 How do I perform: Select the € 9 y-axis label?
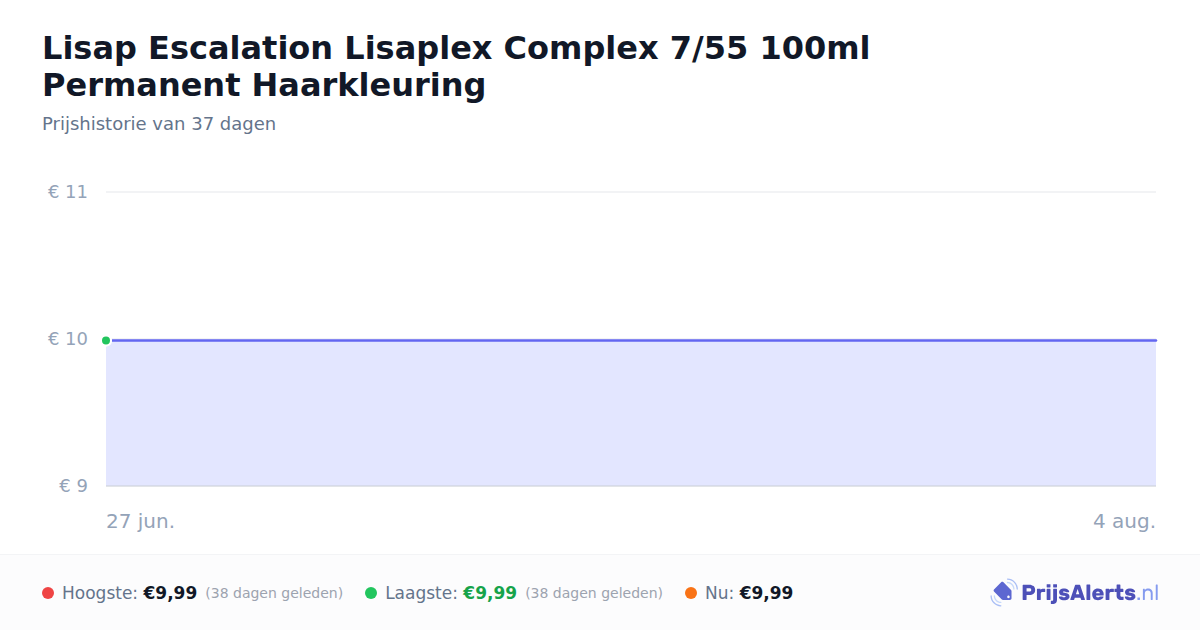point(74,486)
